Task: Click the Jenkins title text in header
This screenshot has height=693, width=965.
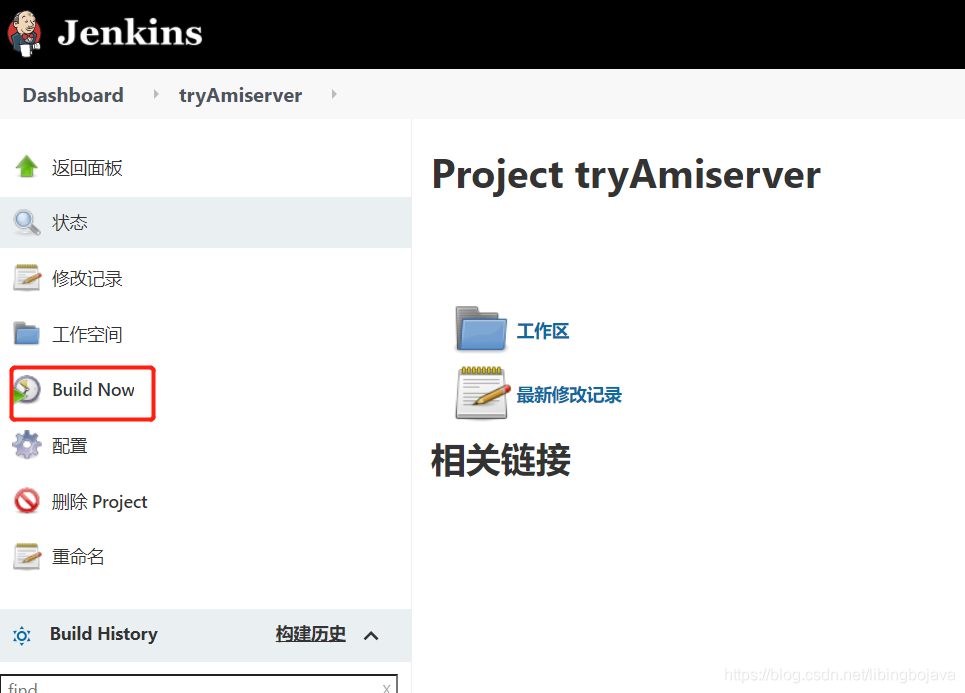Action: [x=130, y=33]
